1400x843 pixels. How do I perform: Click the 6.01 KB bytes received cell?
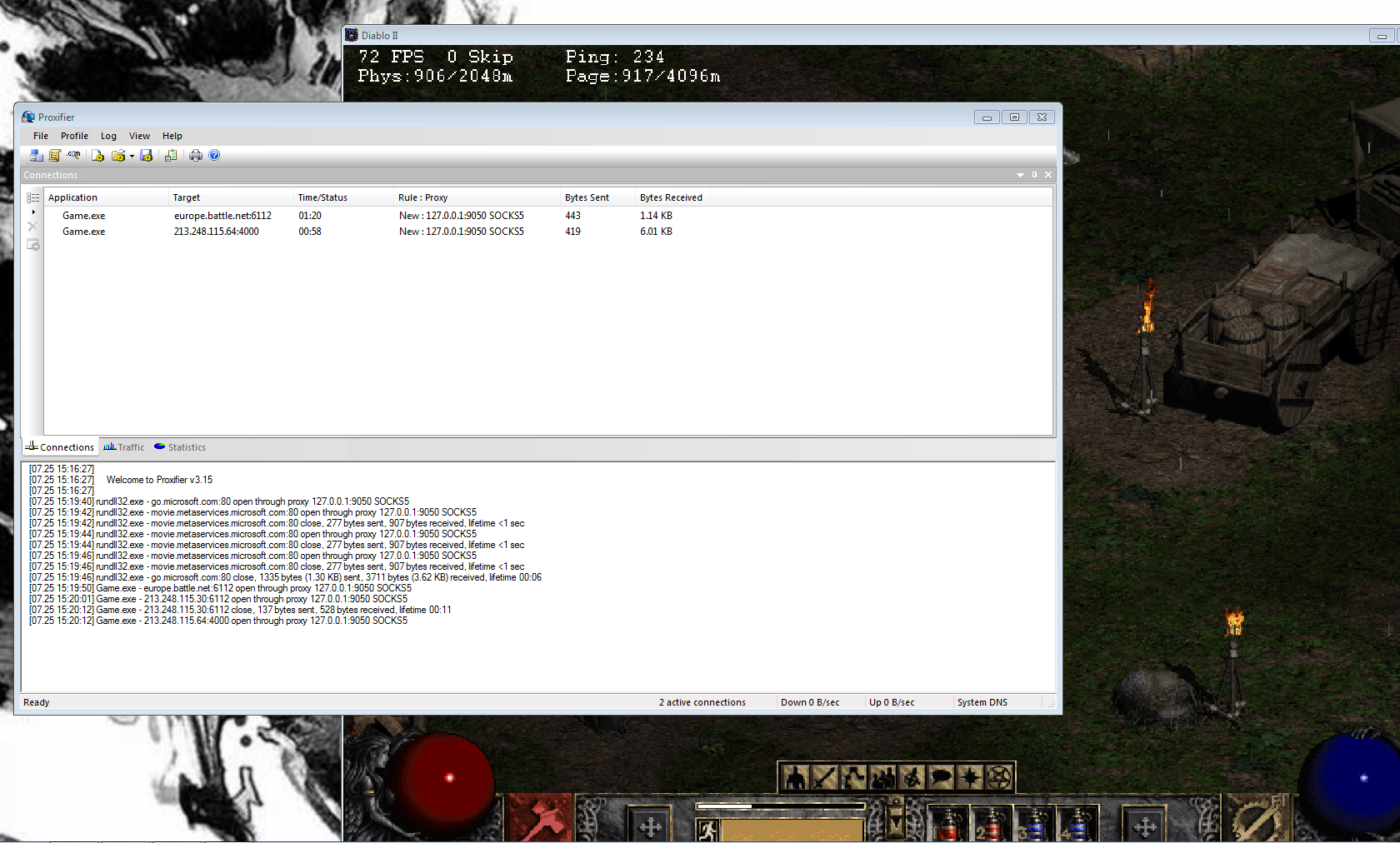tap(656, 232)
